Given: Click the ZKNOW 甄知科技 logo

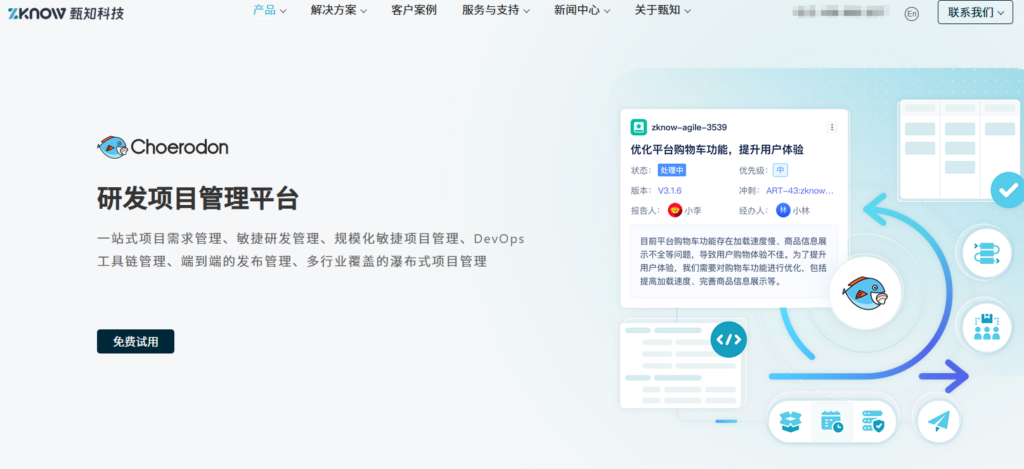Looking at the screenshot, I should (x=66, y=12).
